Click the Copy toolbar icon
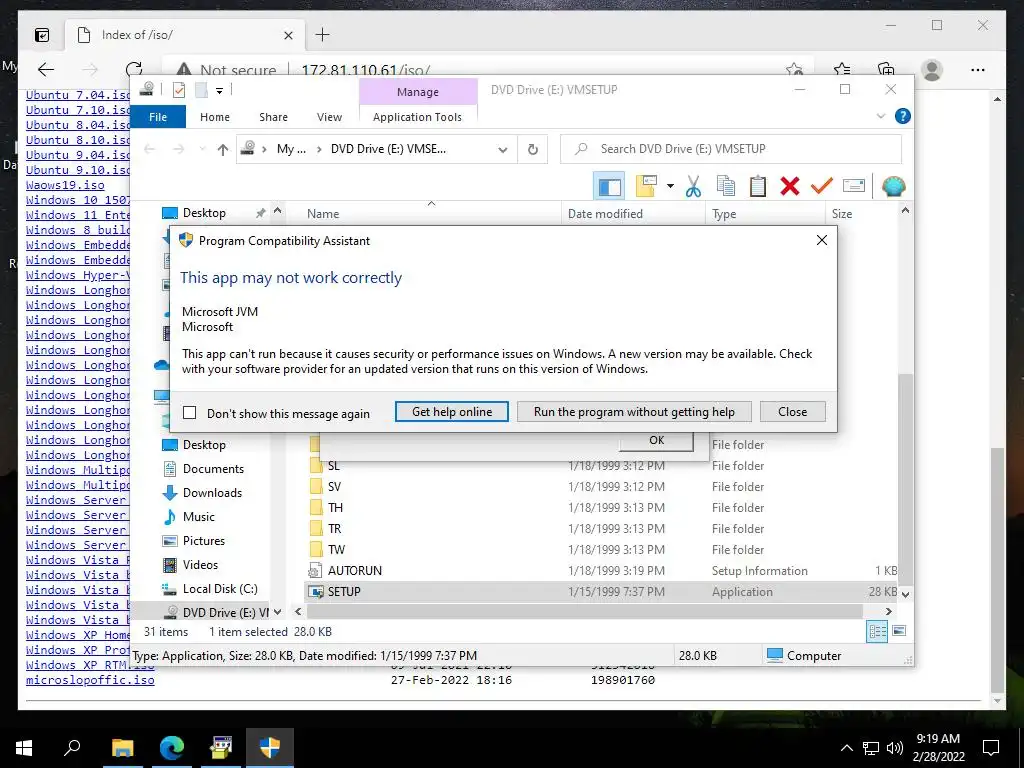This screenshot has height=768, width=1024. point(726,186)
